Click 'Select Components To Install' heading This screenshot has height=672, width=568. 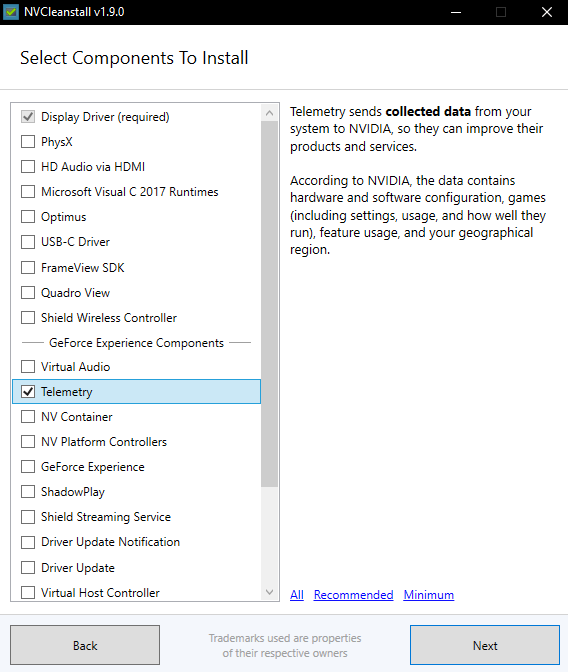(x=134, y=58)
